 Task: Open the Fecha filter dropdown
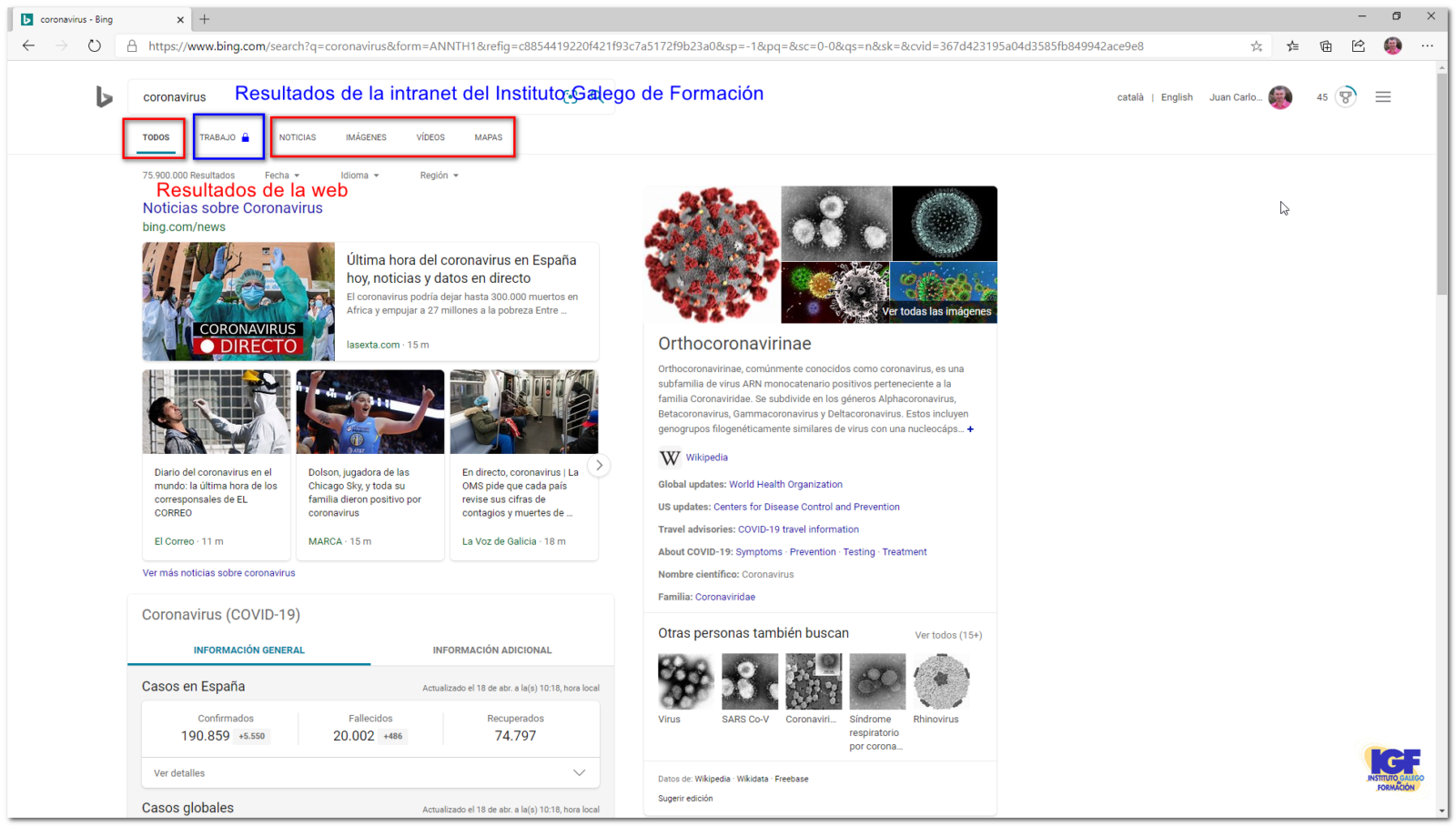pos(282,176)
